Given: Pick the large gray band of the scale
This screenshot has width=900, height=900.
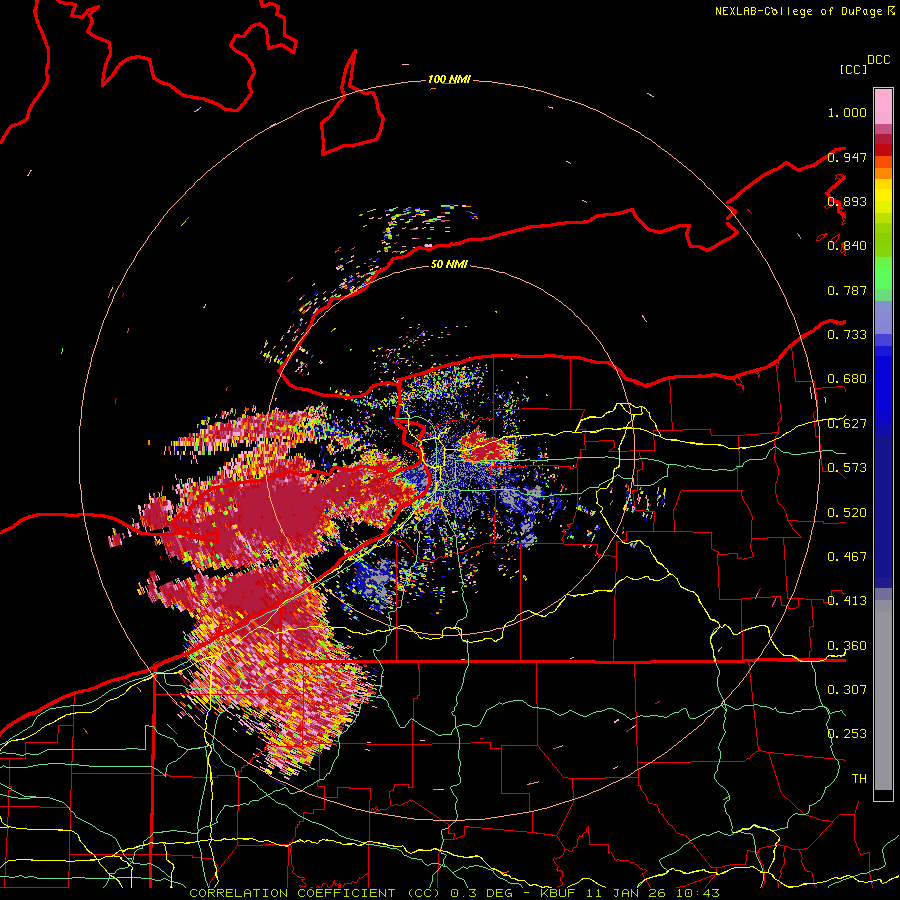Looking at the screenshot, I should tap(883, 695).
